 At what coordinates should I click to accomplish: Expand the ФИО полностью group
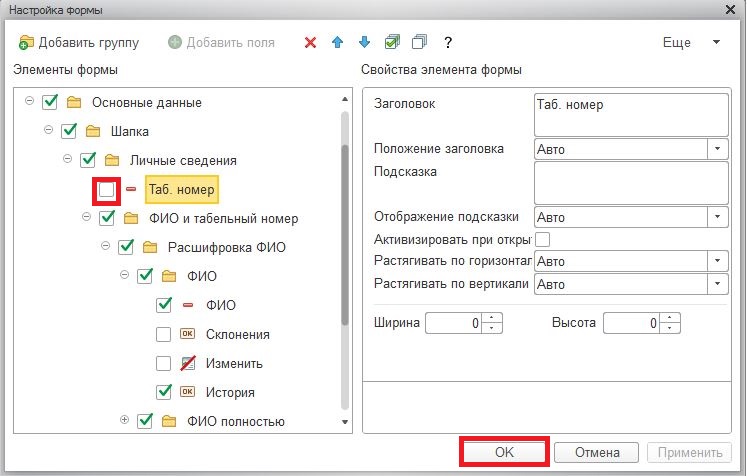[x=124, y=420]
